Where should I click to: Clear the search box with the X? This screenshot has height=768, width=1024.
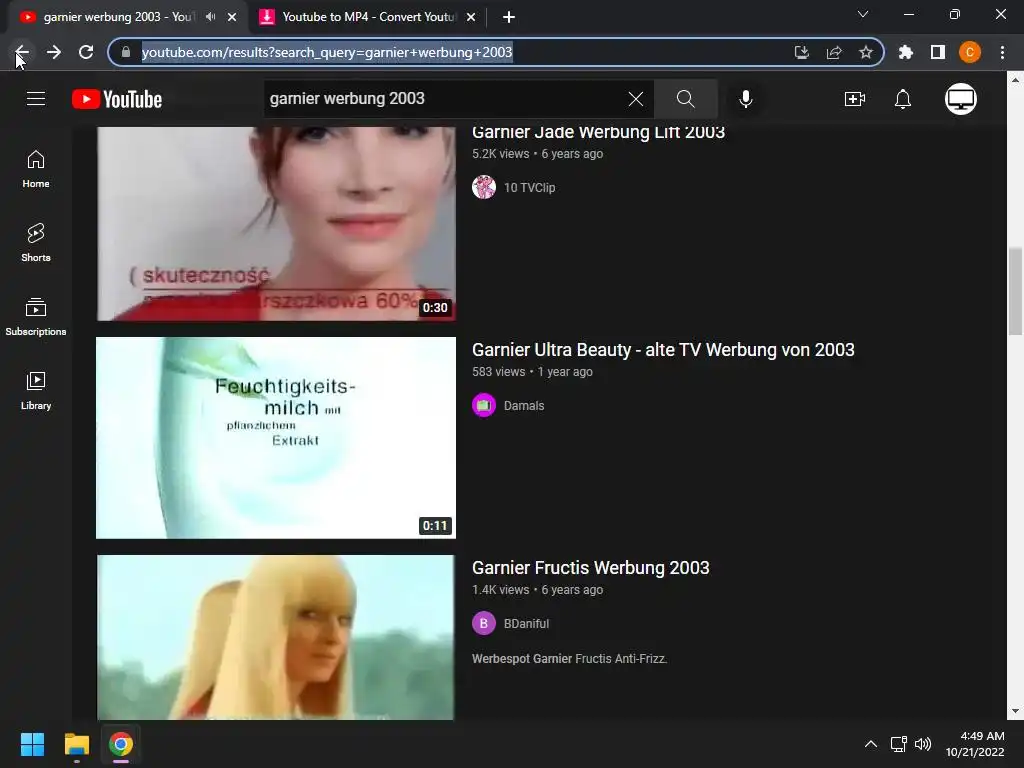pyautogui.click(x=635, y=99)
